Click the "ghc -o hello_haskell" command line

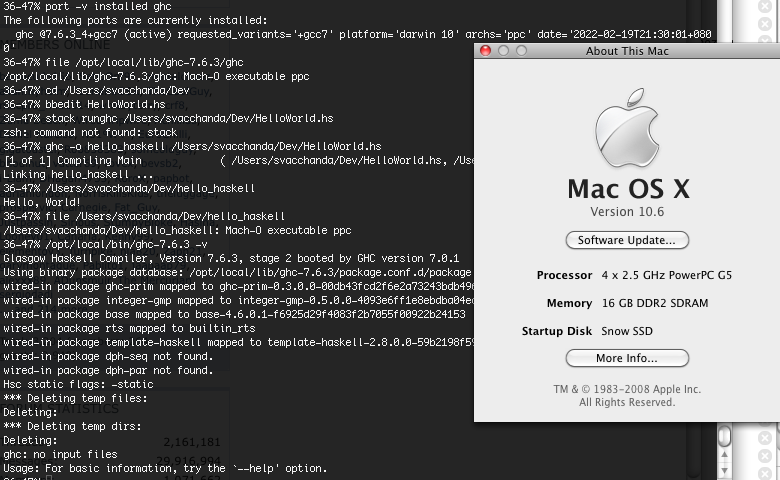coord(192,146)
